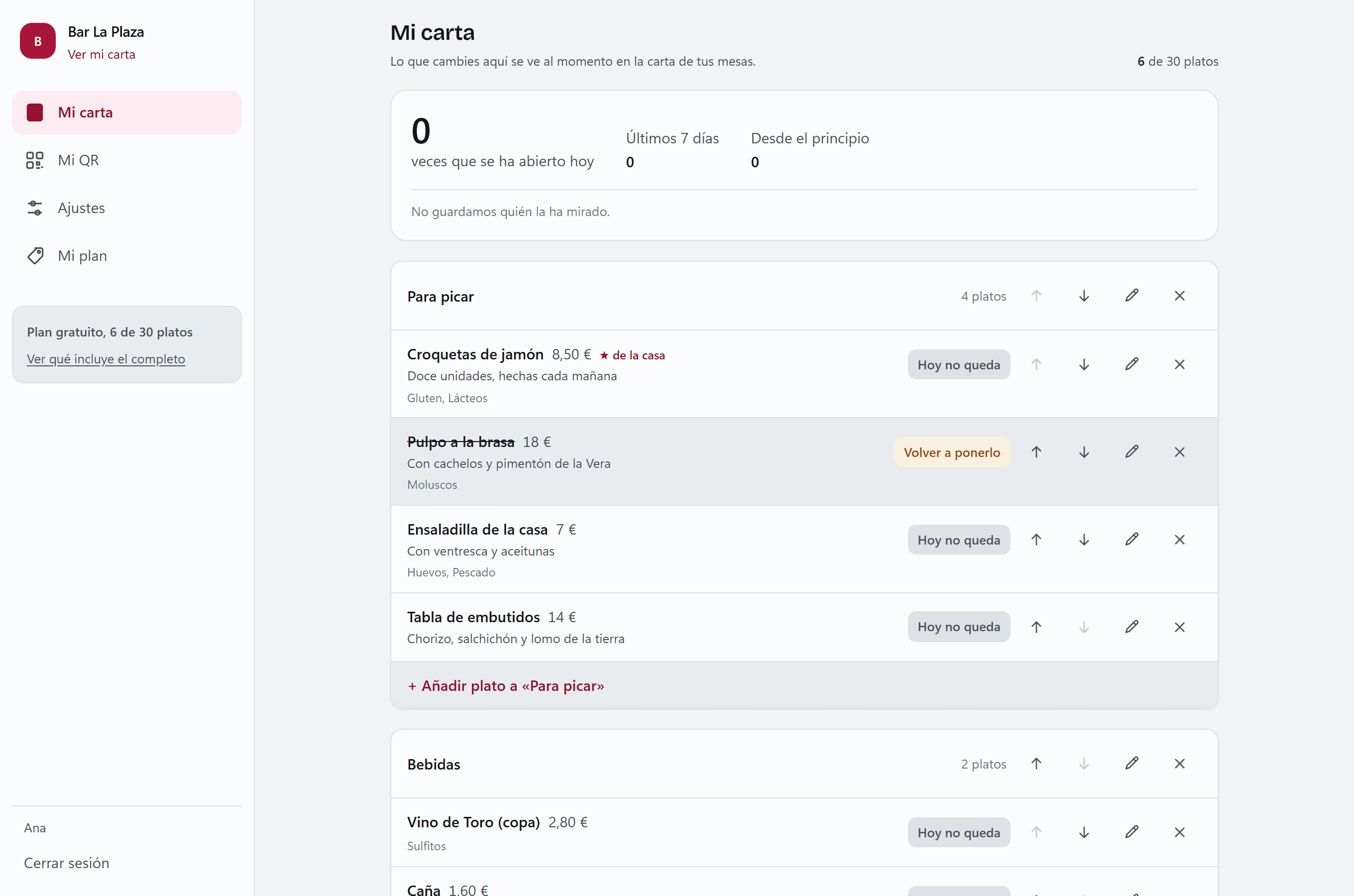Image resolution: width=1354 pixels, height=896 pixels.
Task: Edit the Bebidas section name
Action: (1132, 764)
